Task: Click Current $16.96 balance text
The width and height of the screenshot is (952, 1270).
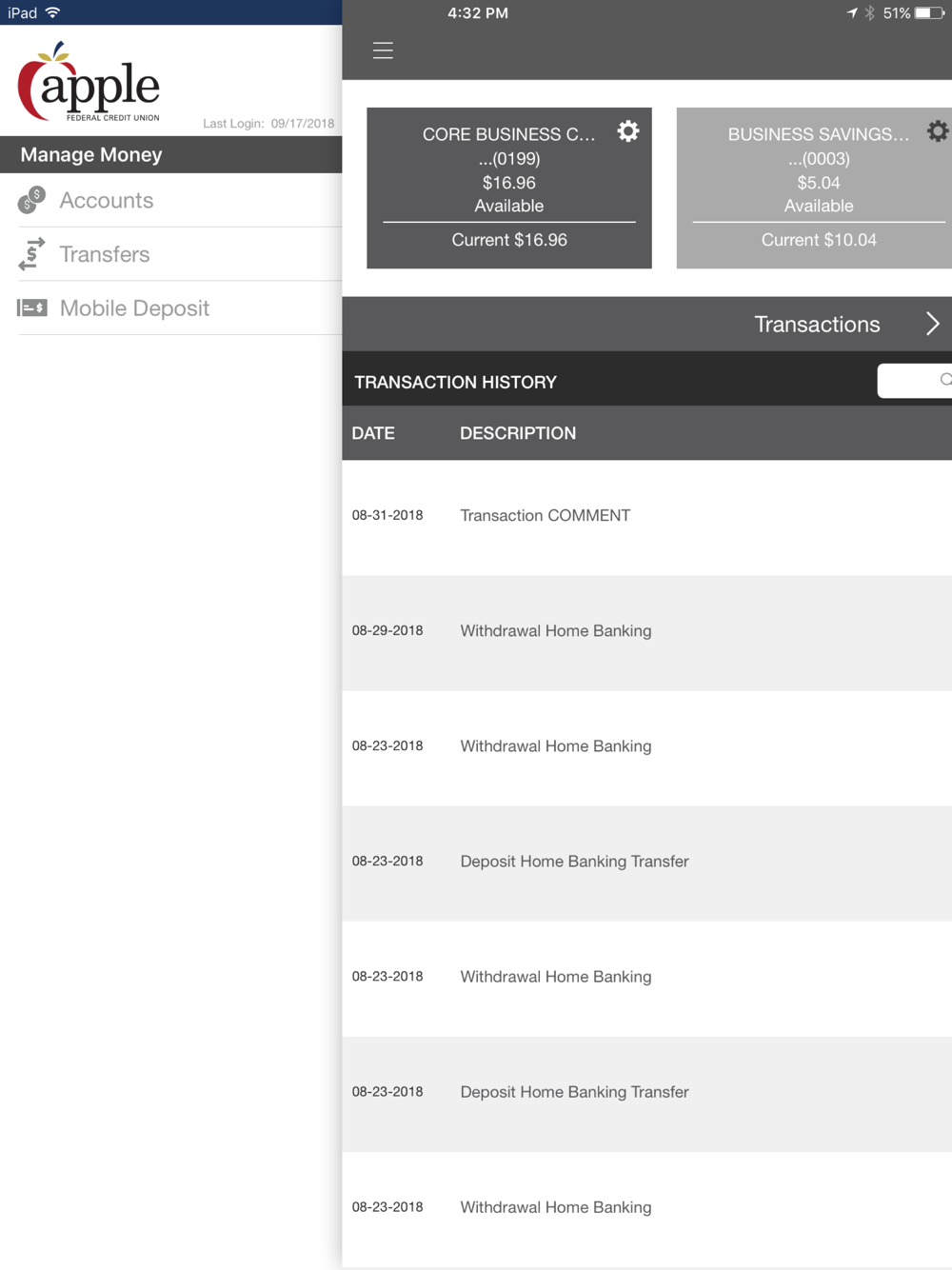Action: click(x=509, y=240)
